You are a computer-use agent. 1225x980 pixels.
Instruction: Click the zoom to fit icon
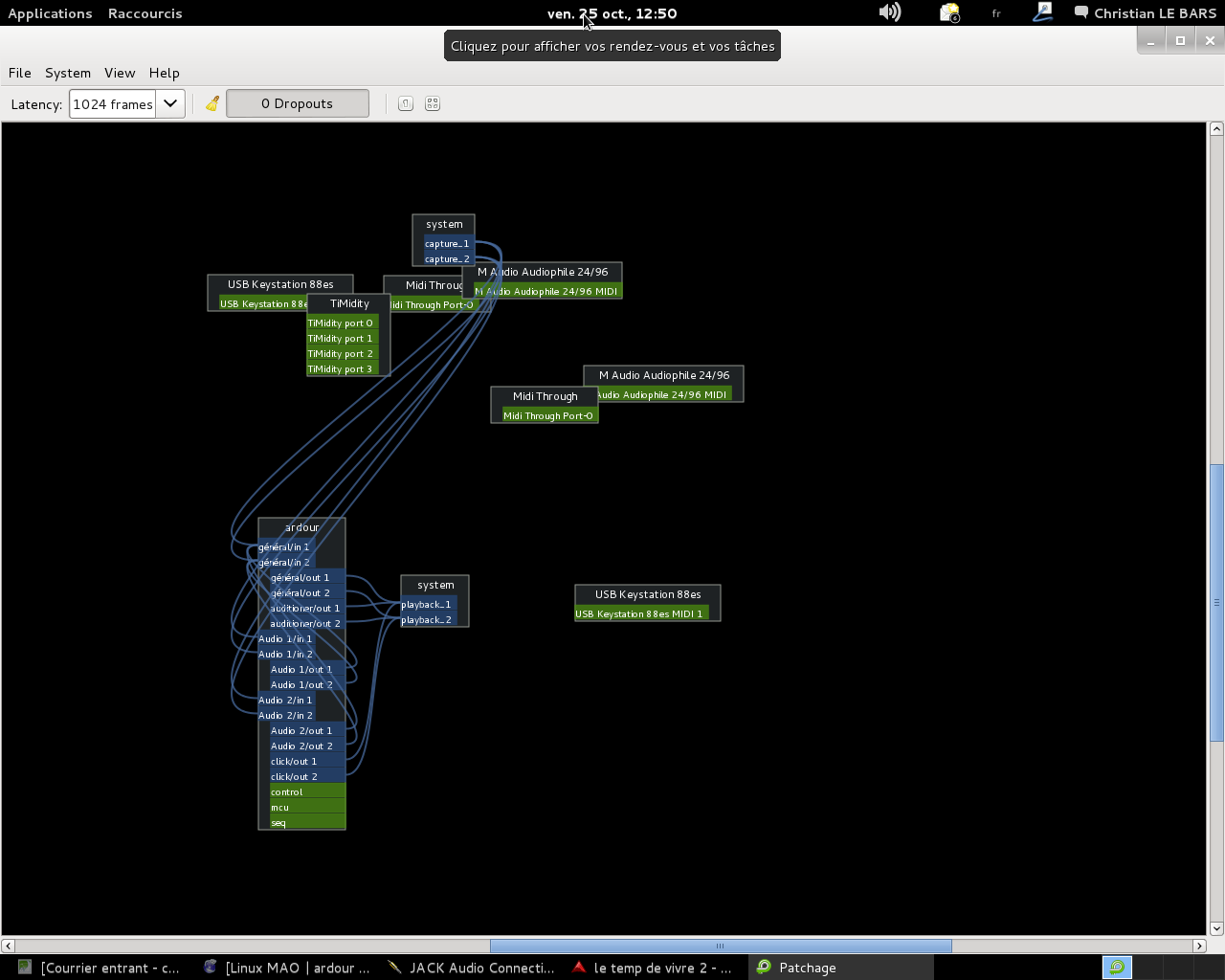[x=433, y=103]
